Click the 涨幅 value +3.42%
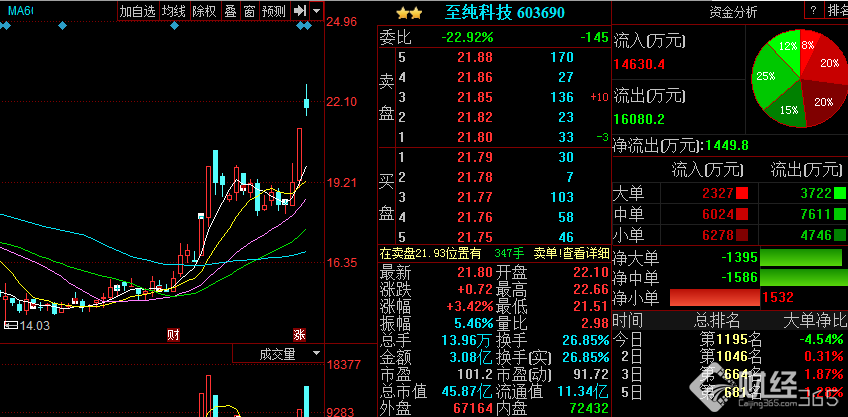The height and width of the screenshot is (417, 848). [x=470, y=306]
